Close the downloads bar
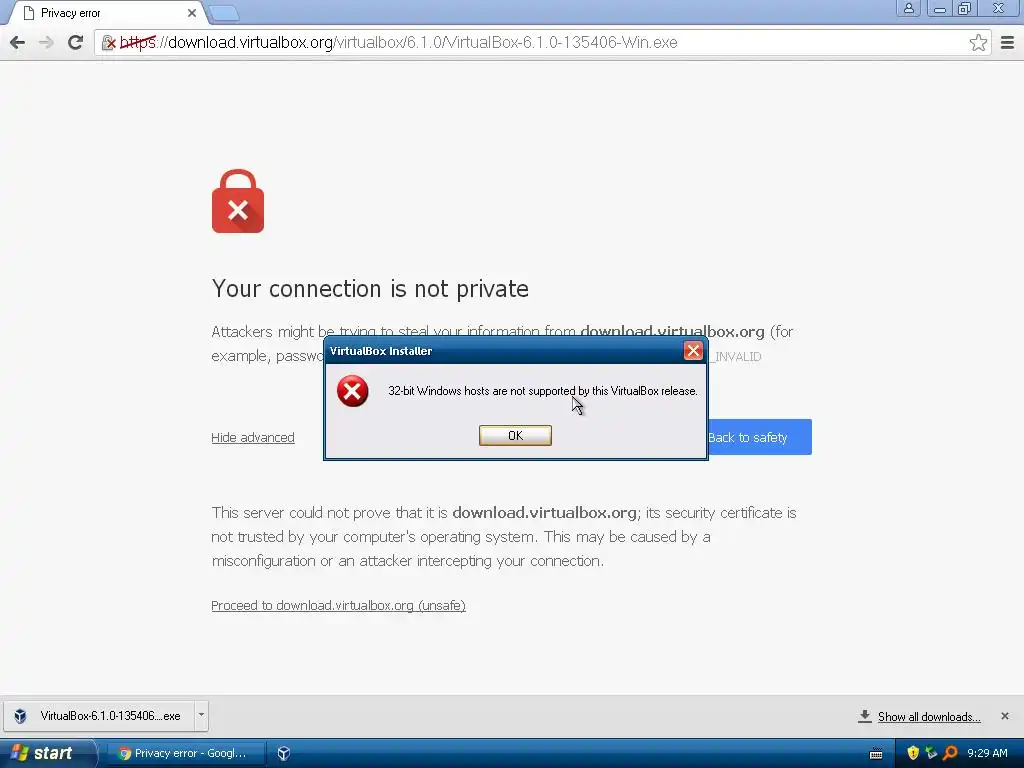Viewport: 1024px width, 768px height. tap(1004, 716)
